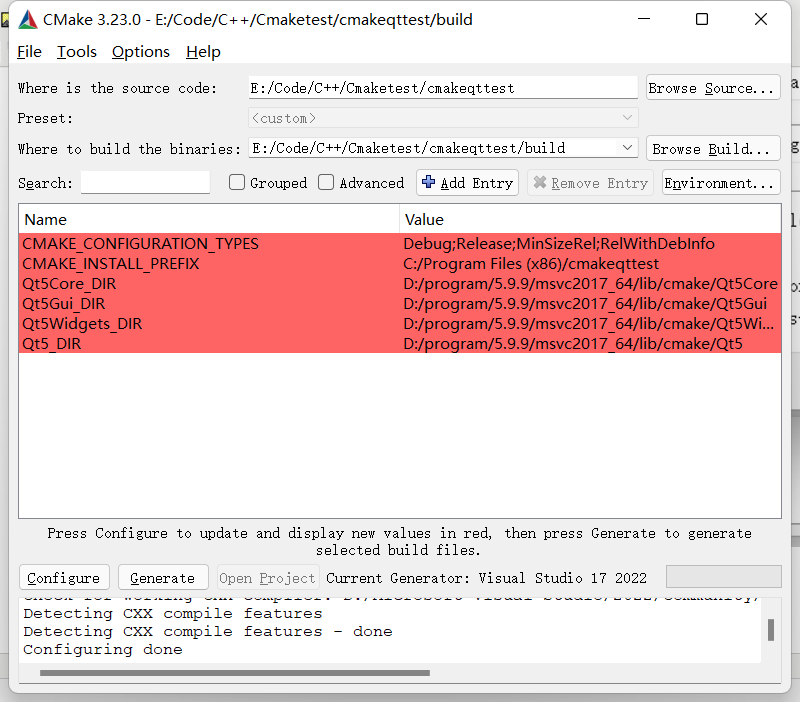Click the Open Project button

pos(268,578)
